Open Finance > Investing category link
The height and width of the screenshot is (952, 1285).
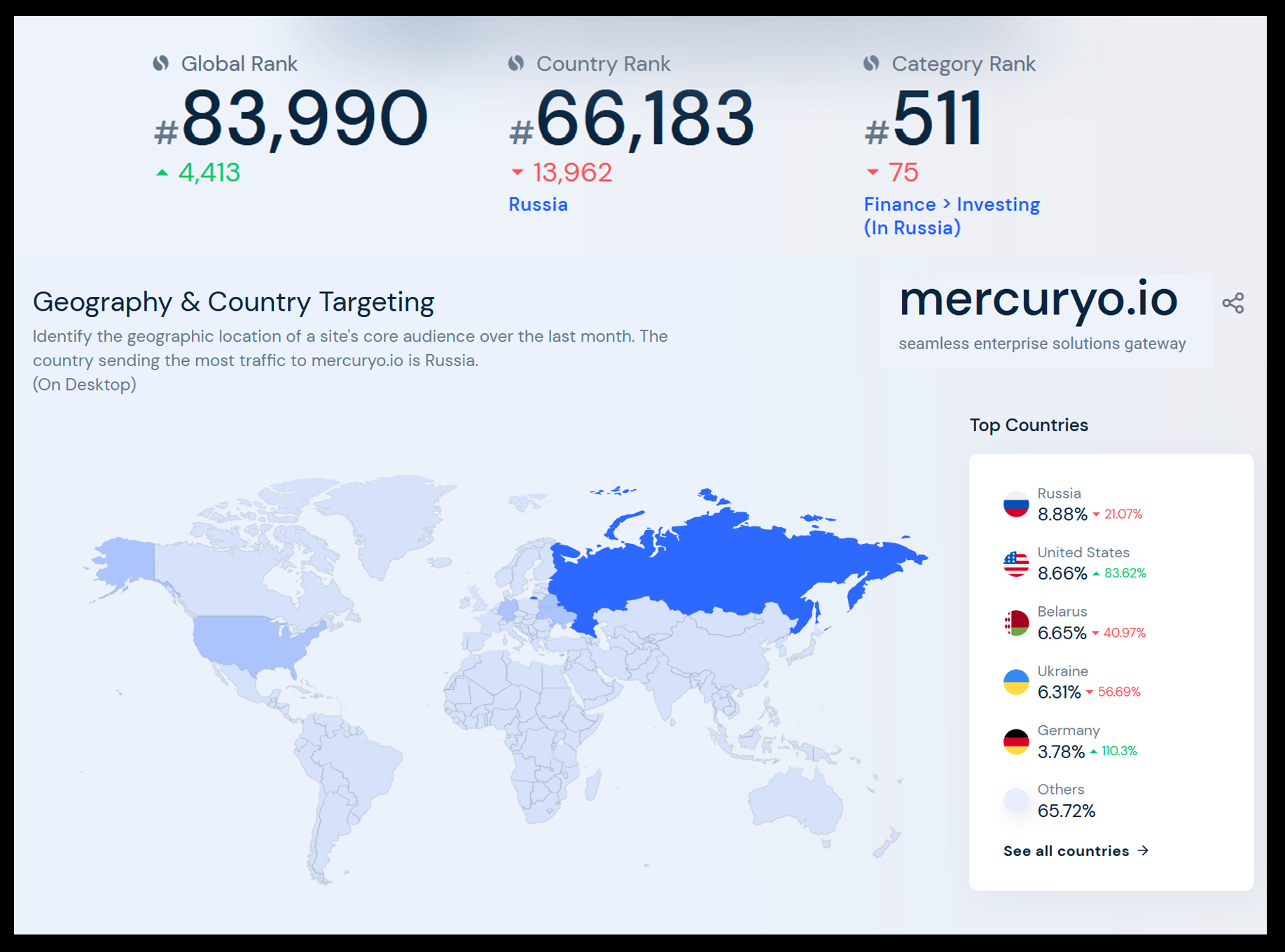952,216
